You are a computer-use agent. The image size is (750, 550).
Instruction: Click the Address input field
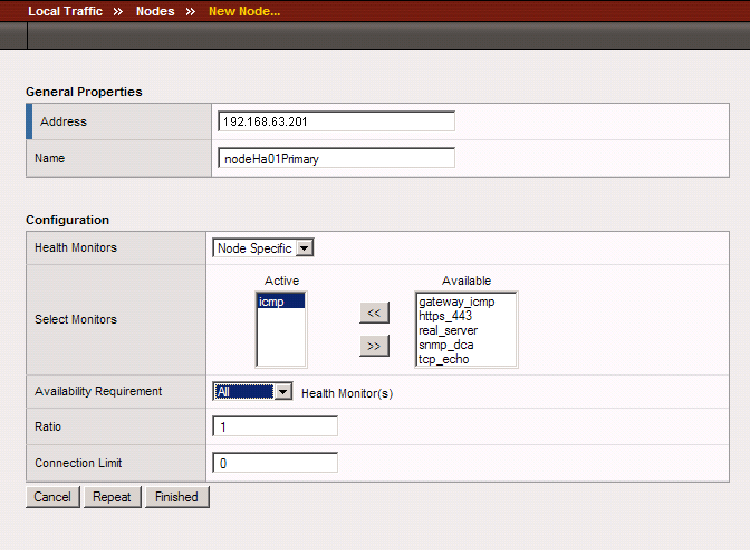(336, 122)
